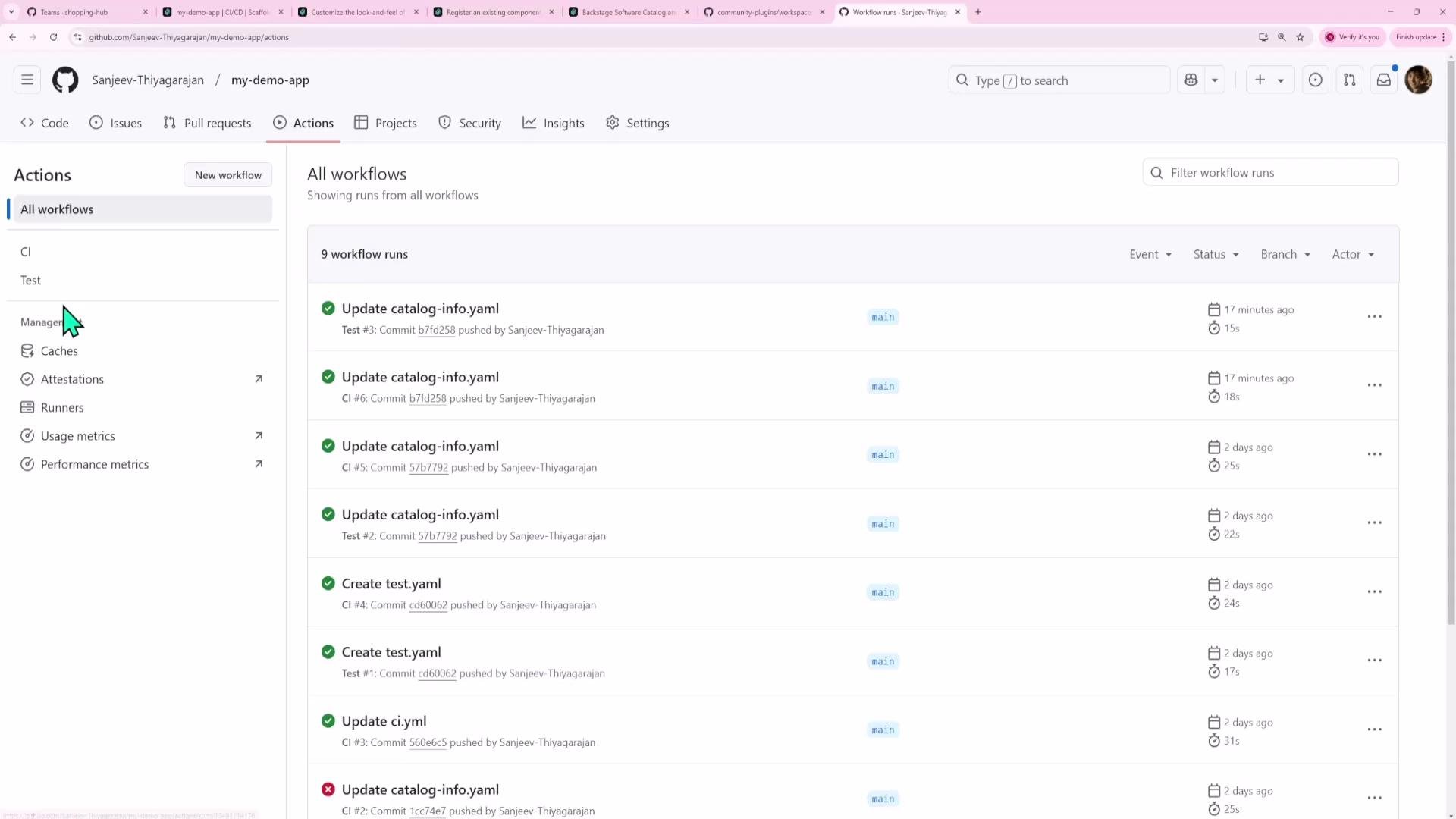Open Pull requests icon in header
The width and height of the screenshot is (1456, 819).
click(1350, 80)
